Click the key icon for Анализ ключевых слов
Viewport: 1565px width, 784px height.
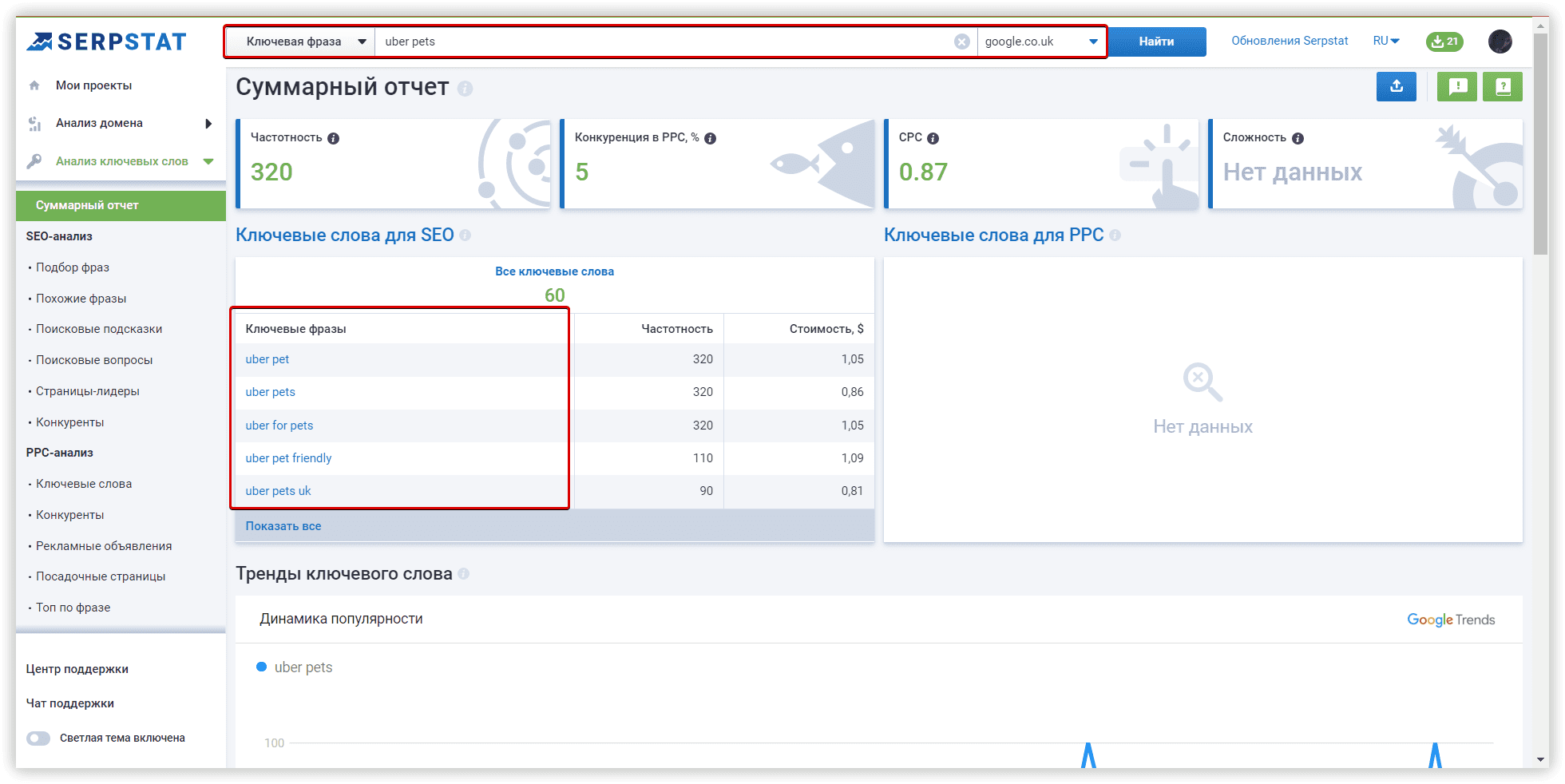[x=34, y=161]
